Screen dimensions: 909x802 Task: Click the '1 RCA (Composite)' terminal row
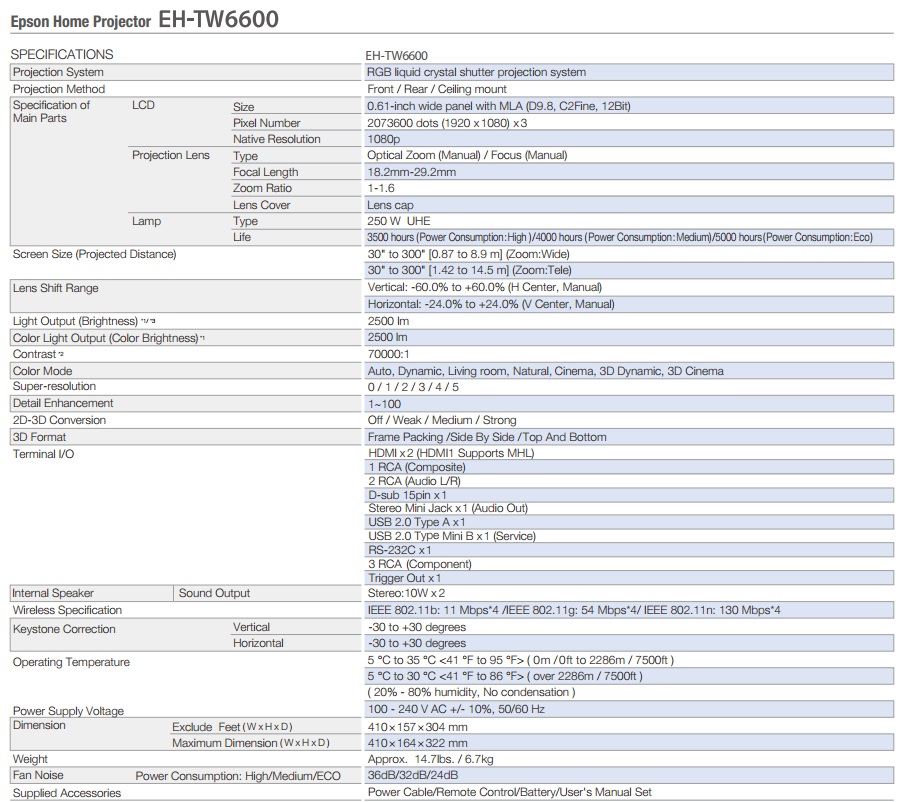[x=628, y=467]
